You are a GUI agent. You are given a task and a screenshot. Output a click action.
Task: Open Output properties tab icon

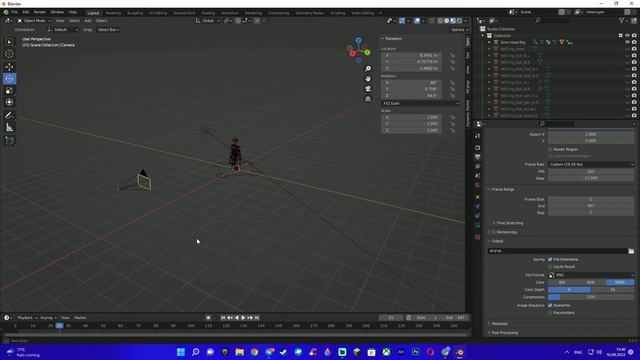pos(478,157)
